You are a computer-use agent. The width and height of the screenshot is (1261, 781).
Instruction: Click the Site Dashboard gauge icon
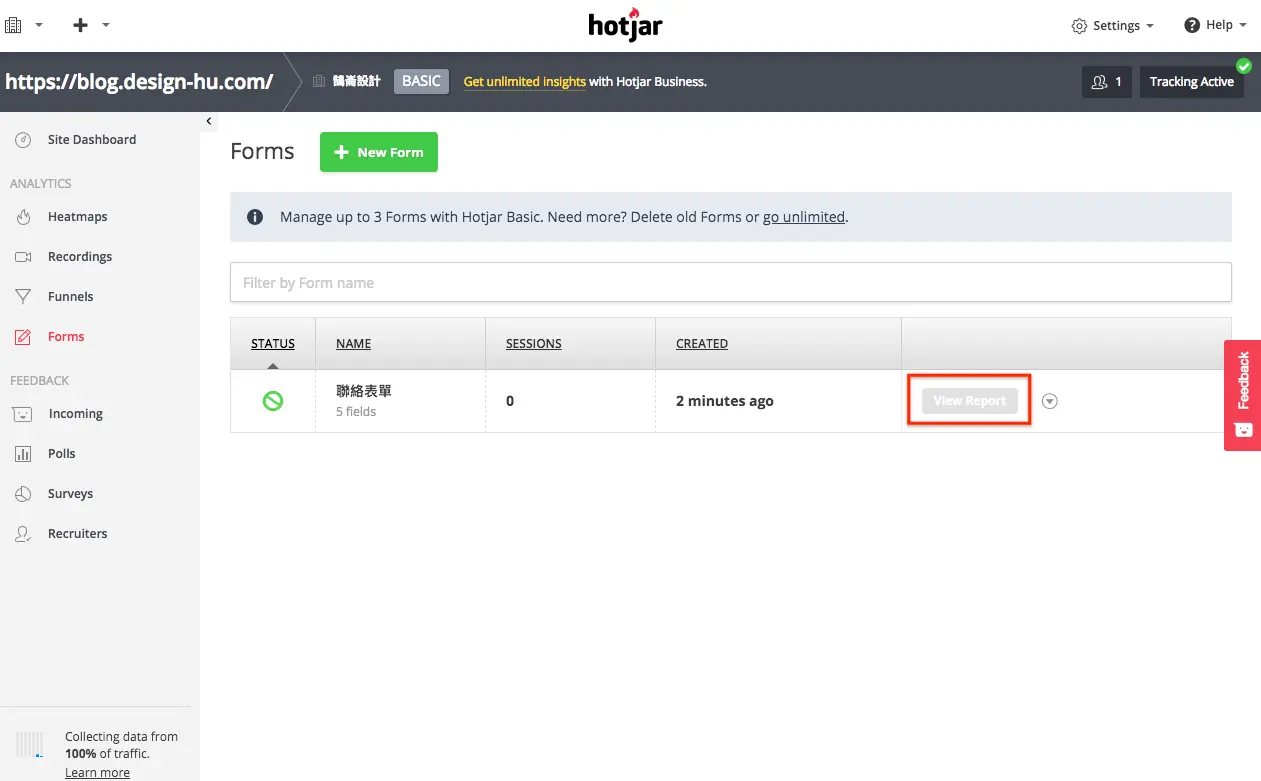pos(23,140)
